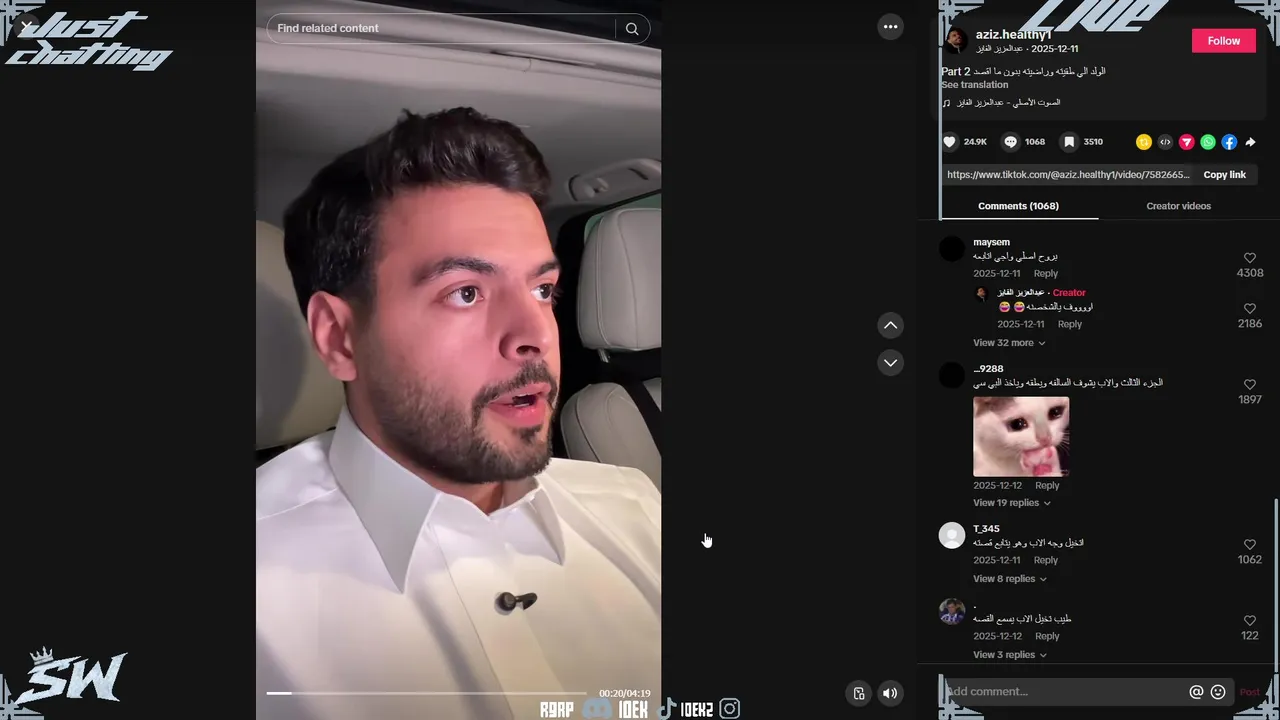
Task: Click the Copy link button
Action: tap(1224, 175)
